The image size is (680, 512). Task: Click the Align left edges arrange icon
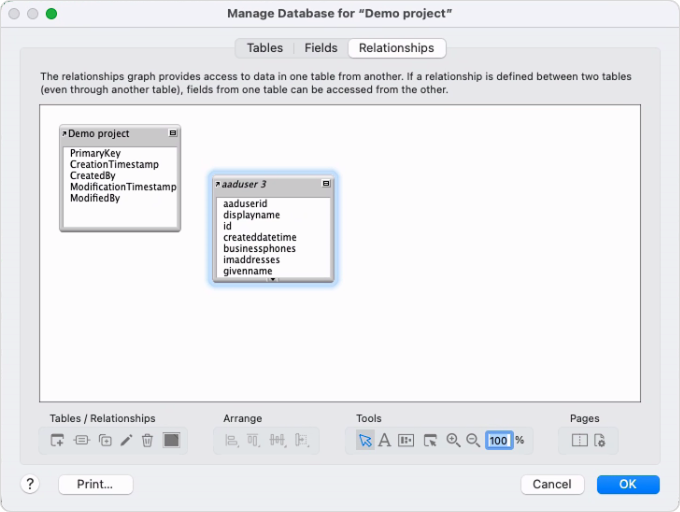coord(232,441)
